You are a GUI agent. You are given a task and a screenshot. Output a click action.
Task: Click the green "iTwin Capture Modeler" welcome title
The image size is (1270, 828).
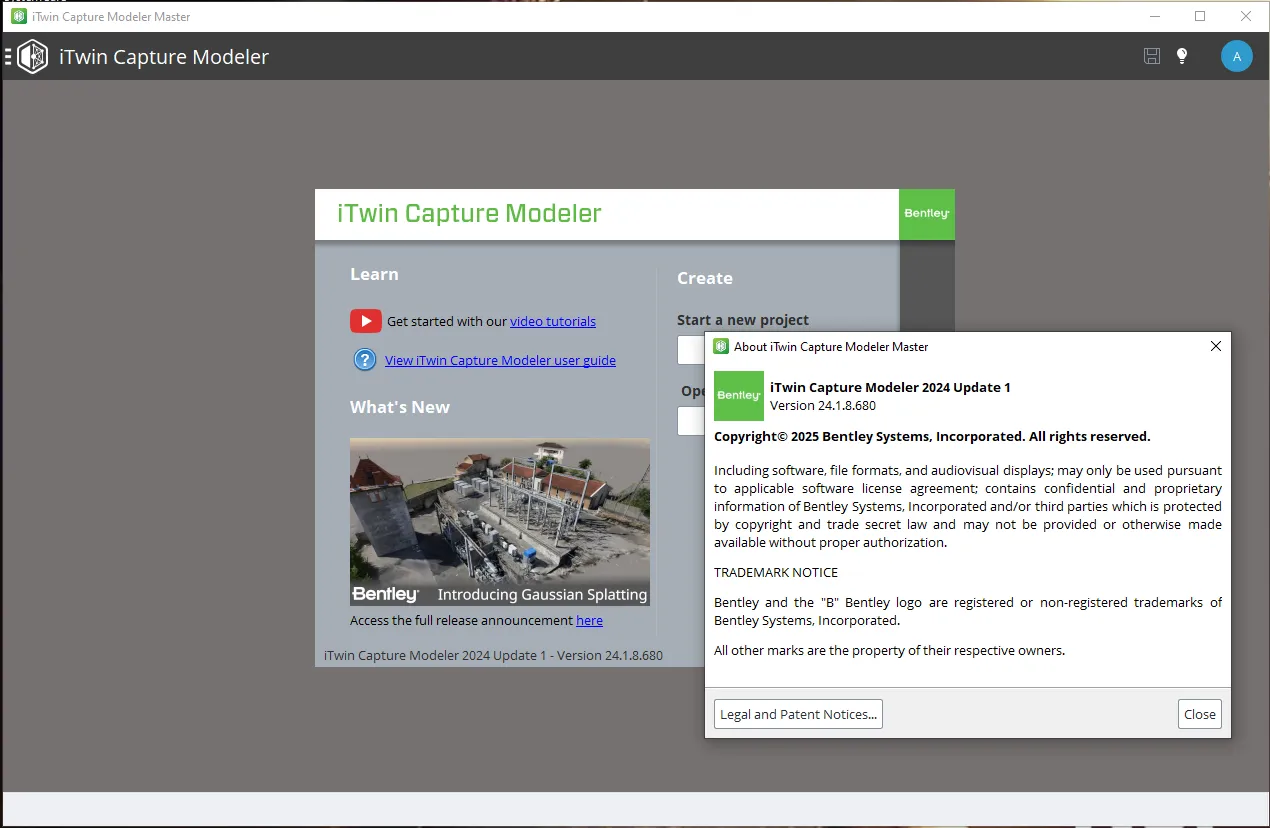pyautogui.click(x=469, y=213)
